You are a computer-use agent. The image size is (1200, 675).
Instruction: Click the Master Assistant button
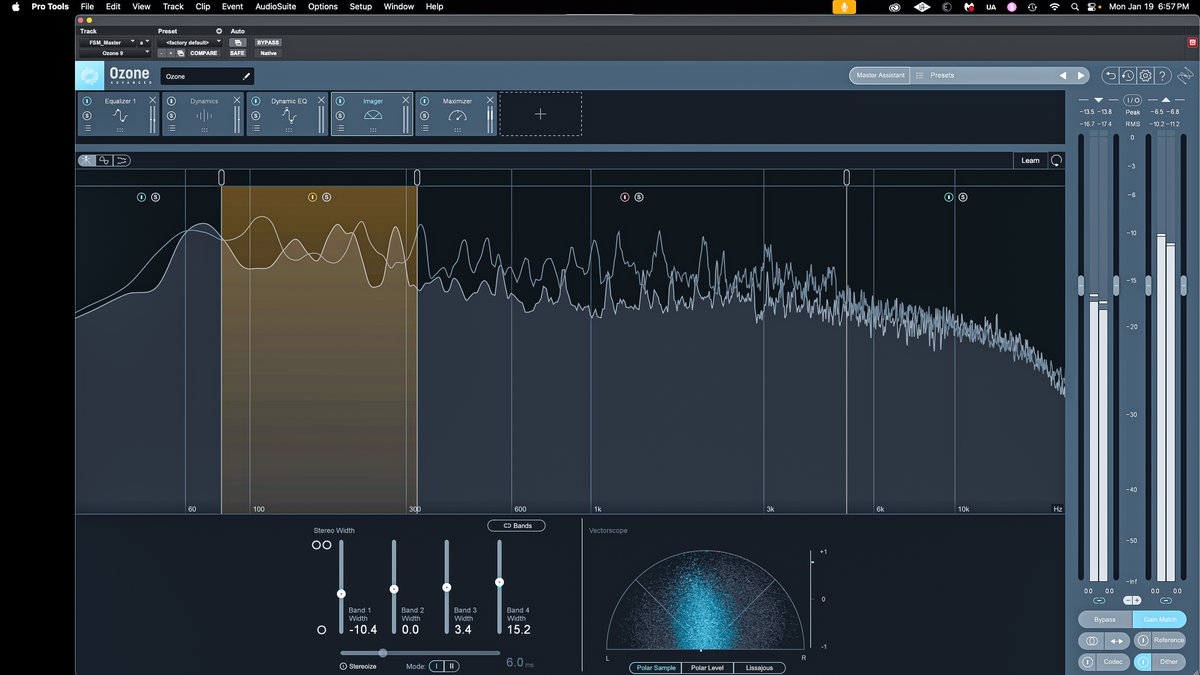click(879, 75)
